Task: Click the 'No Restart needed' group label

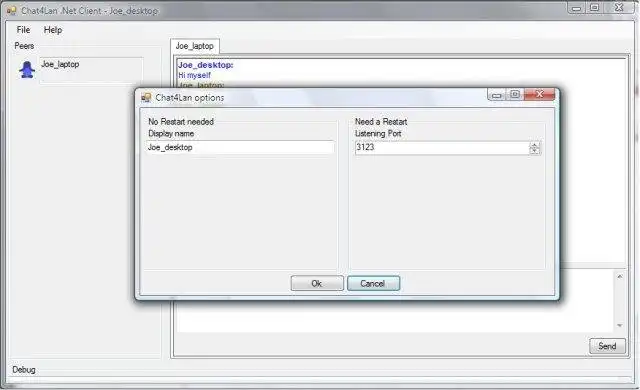Action: pos(181,122)
